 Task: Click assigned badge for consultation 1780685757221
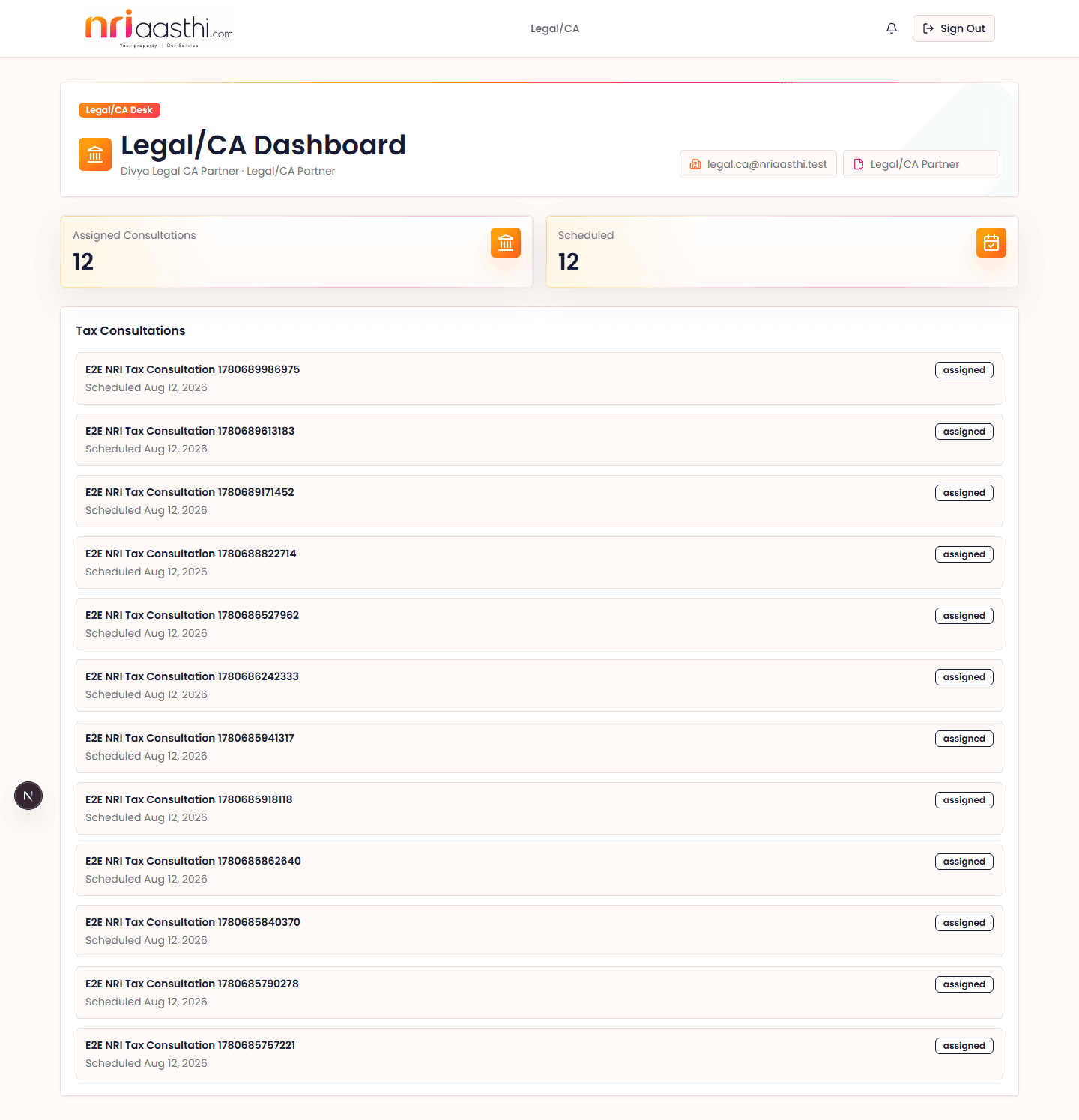pos(964,1046)
